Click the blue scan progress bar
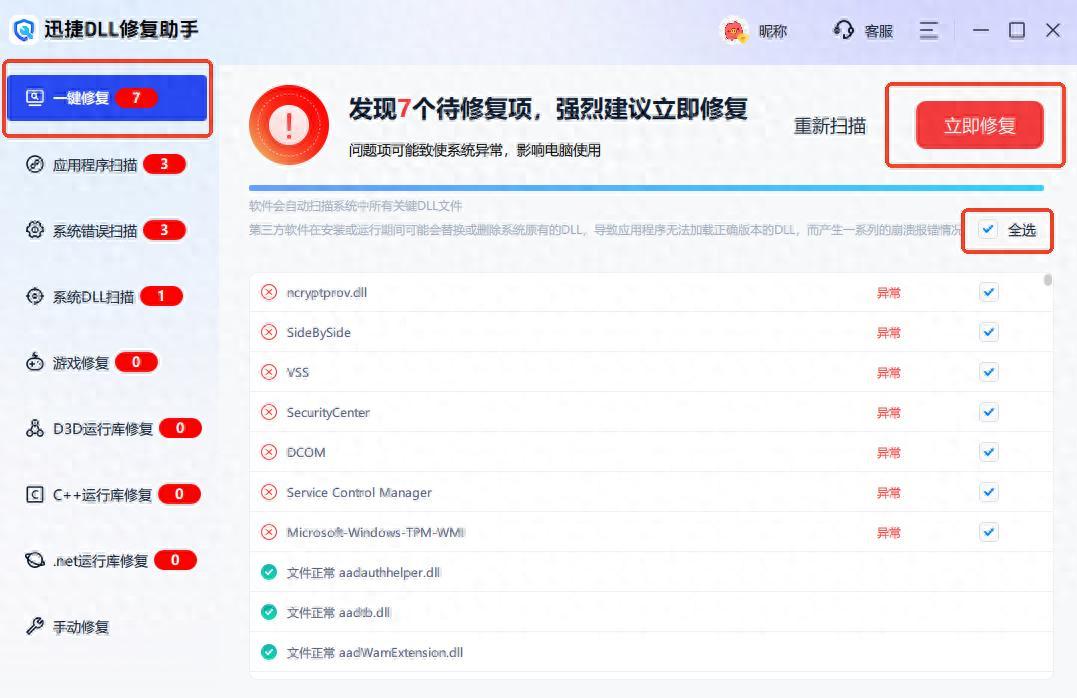1077x698 pixels. coord(645,188)
